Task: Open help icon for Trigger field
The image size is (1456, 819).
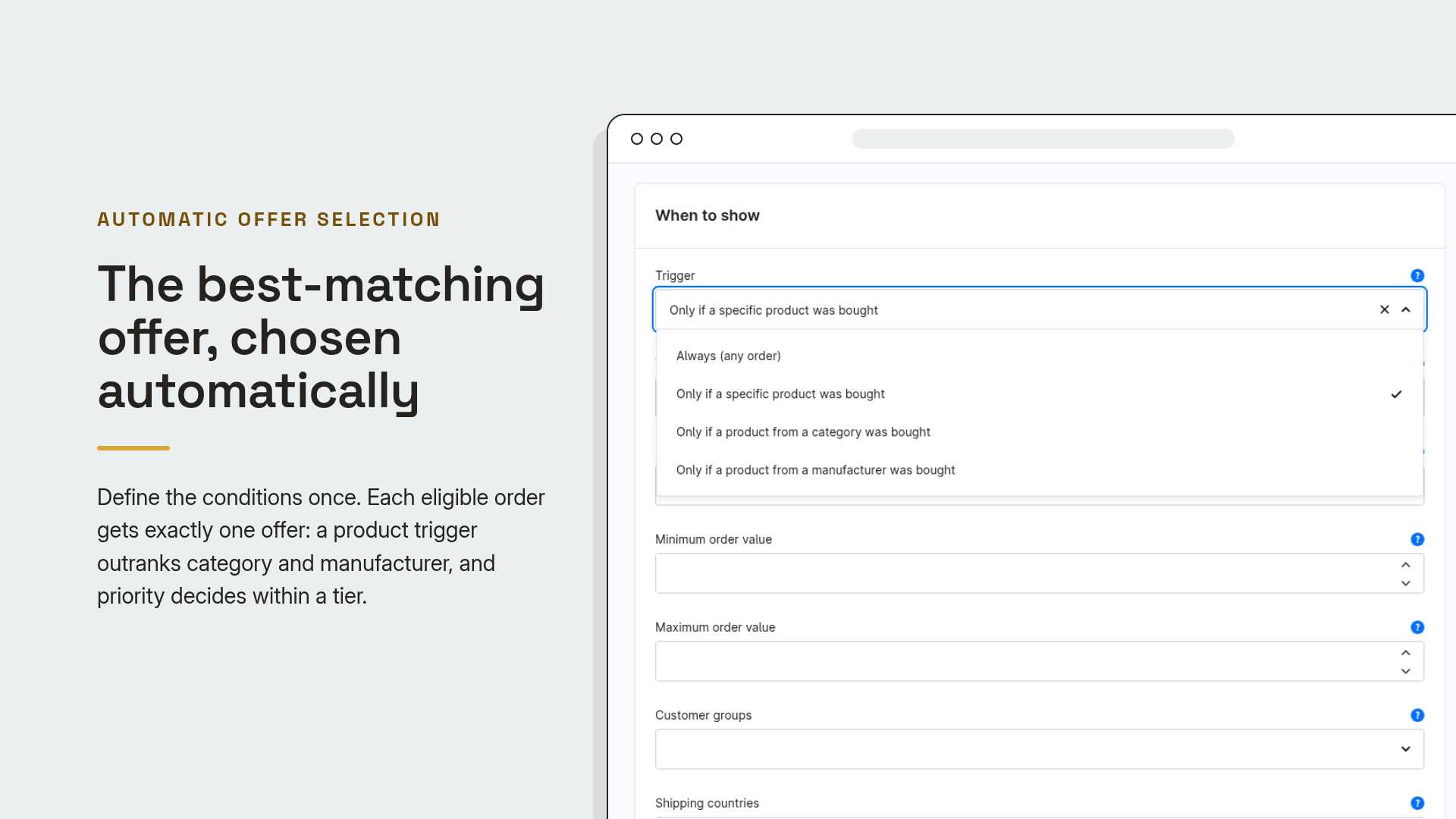Action: (x=1417, y=275)
